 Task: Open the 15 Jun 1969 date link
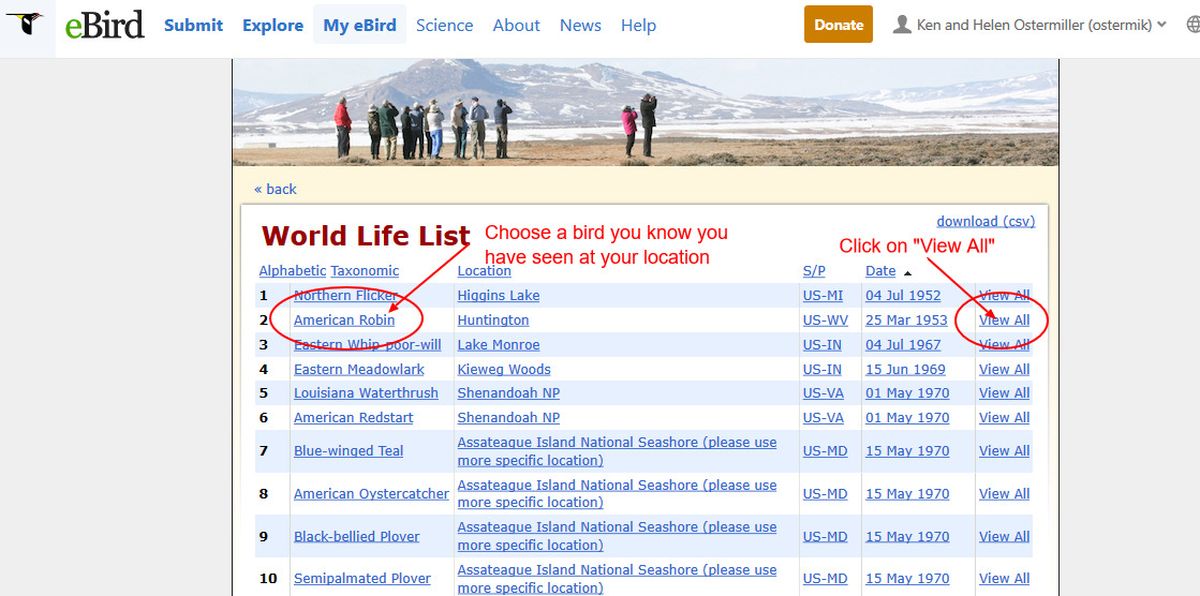point(905,369)
